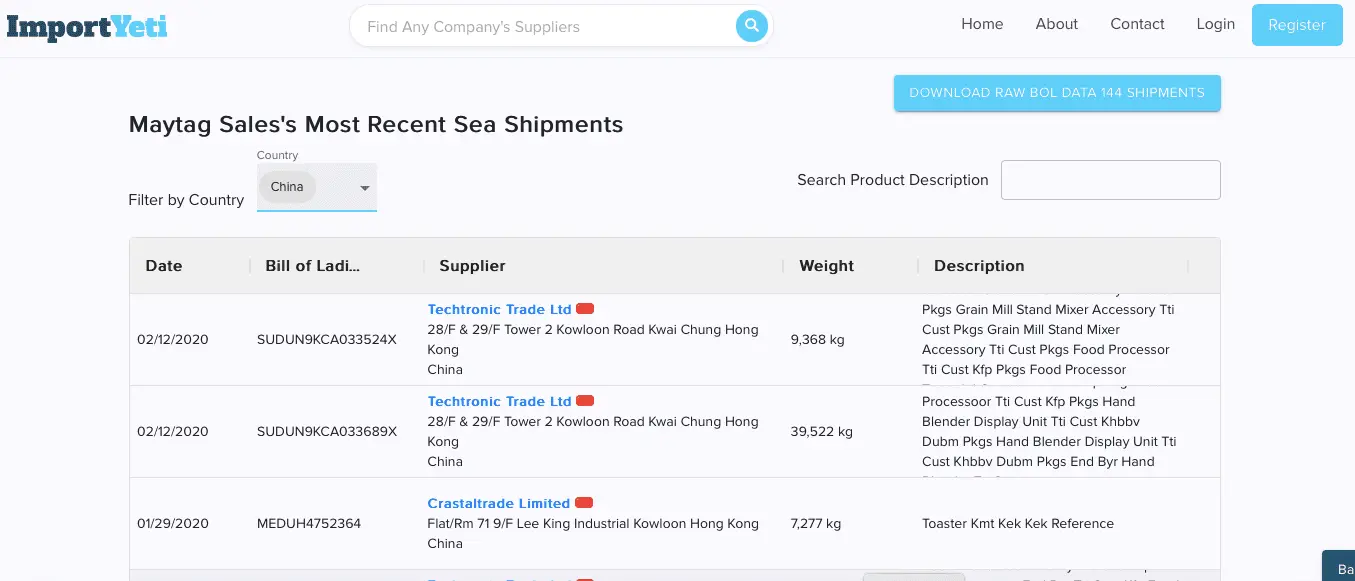The width and height of the screenshot is (1355, 581).
Task: Expand the Country dropdown arrow
Action: 365,188
